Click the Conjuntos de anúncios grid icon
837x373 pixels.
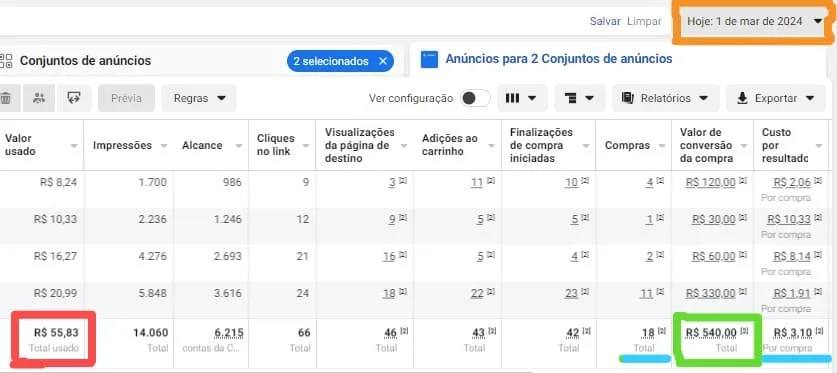coord(6,61)
